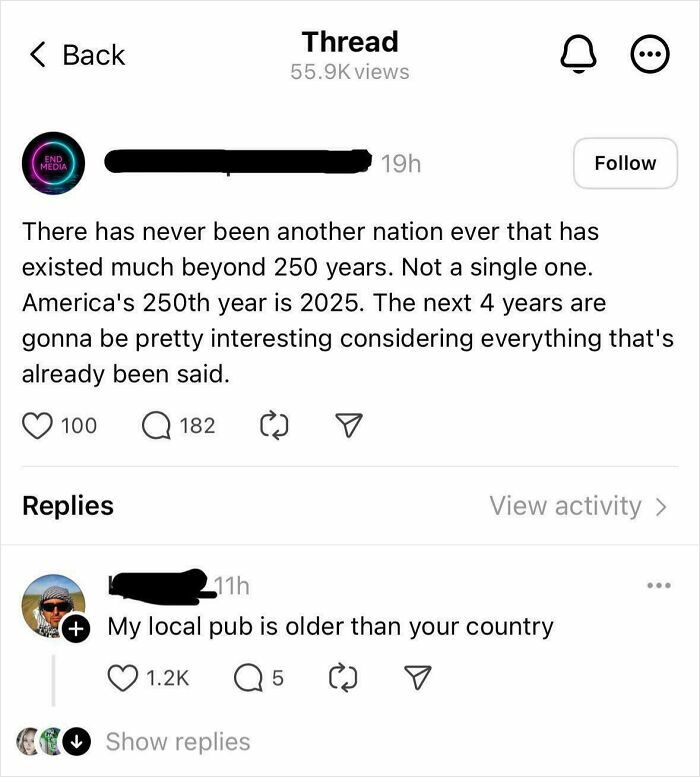Open the replier's profile photo

53,606
